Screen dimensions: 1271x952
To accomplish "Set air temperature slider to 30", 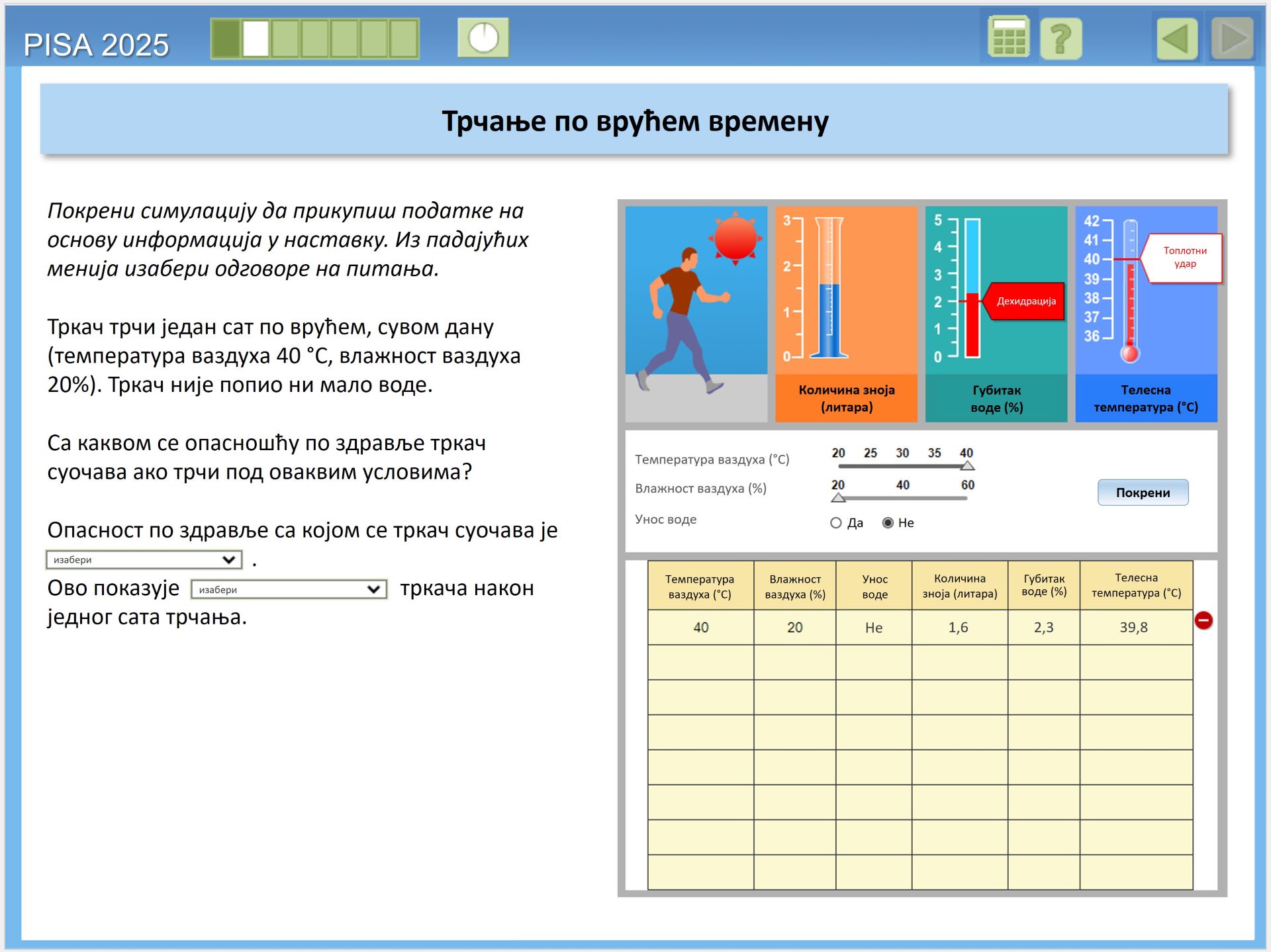I will (902, 466).
